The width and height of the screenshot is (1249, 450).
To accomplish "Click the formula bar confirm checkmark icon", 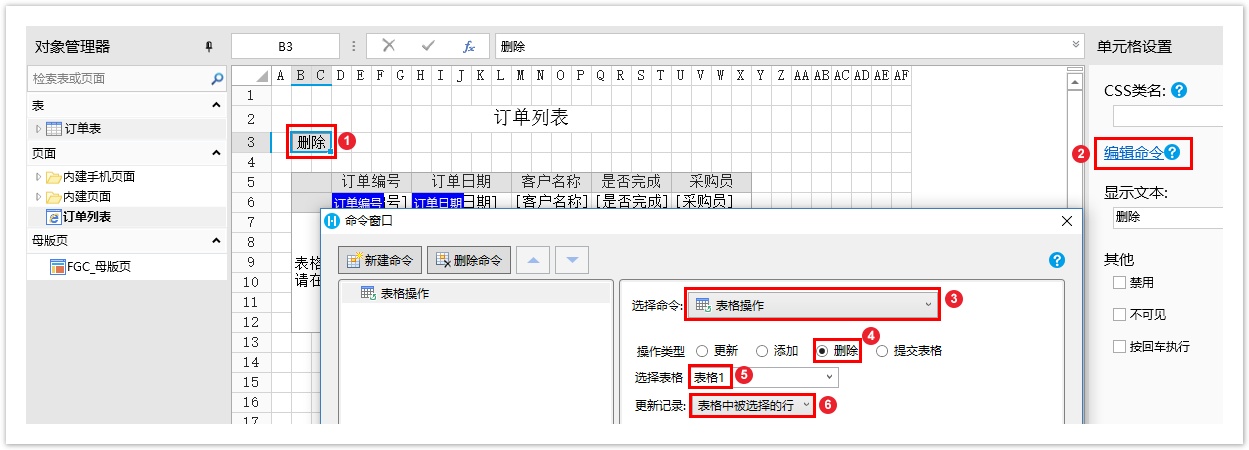I will coord(428,46).
